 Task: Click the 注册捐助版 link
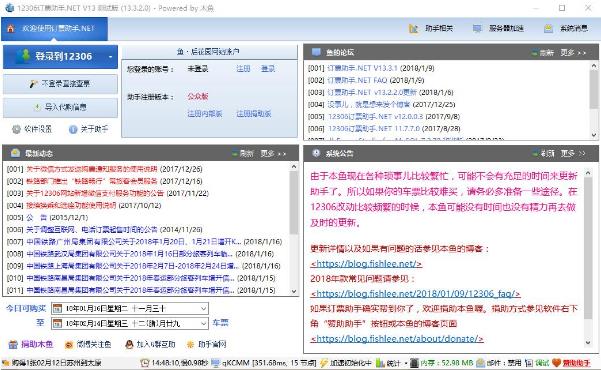pos(254,113)
